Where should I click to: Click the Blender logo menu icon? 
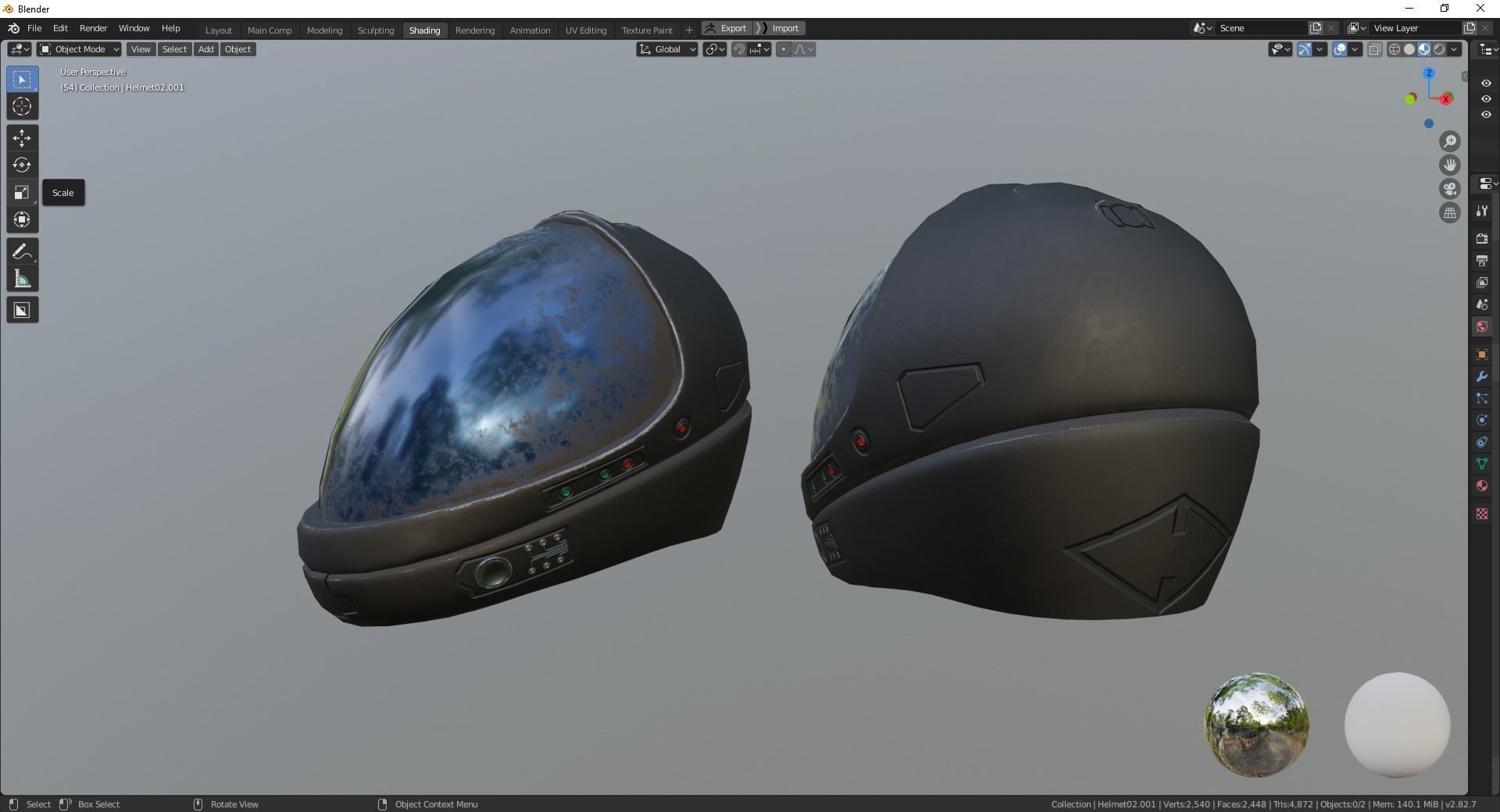13,28
